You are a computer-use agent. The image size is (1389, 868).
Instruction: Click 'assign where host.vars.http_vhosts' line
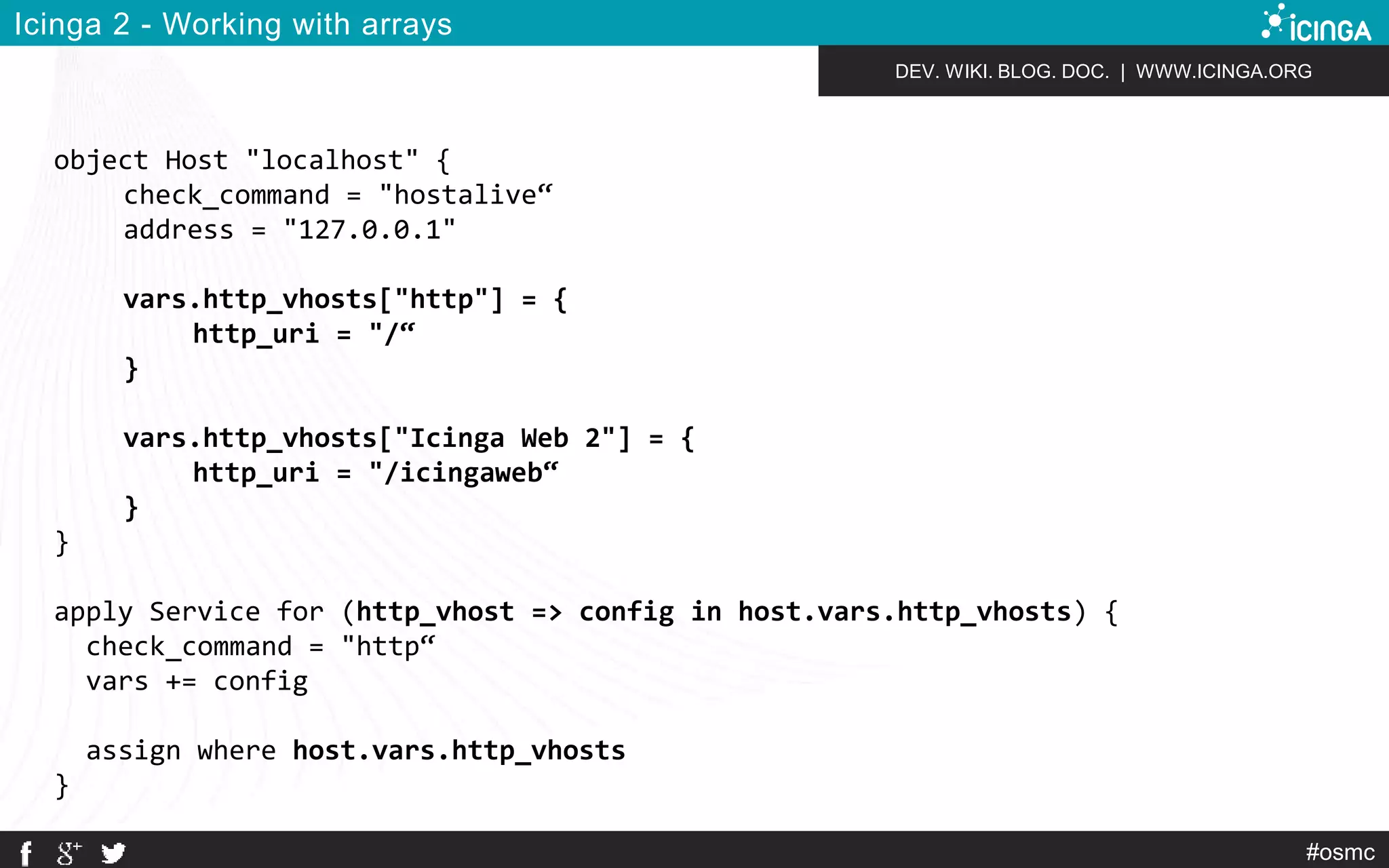point(355,751)
